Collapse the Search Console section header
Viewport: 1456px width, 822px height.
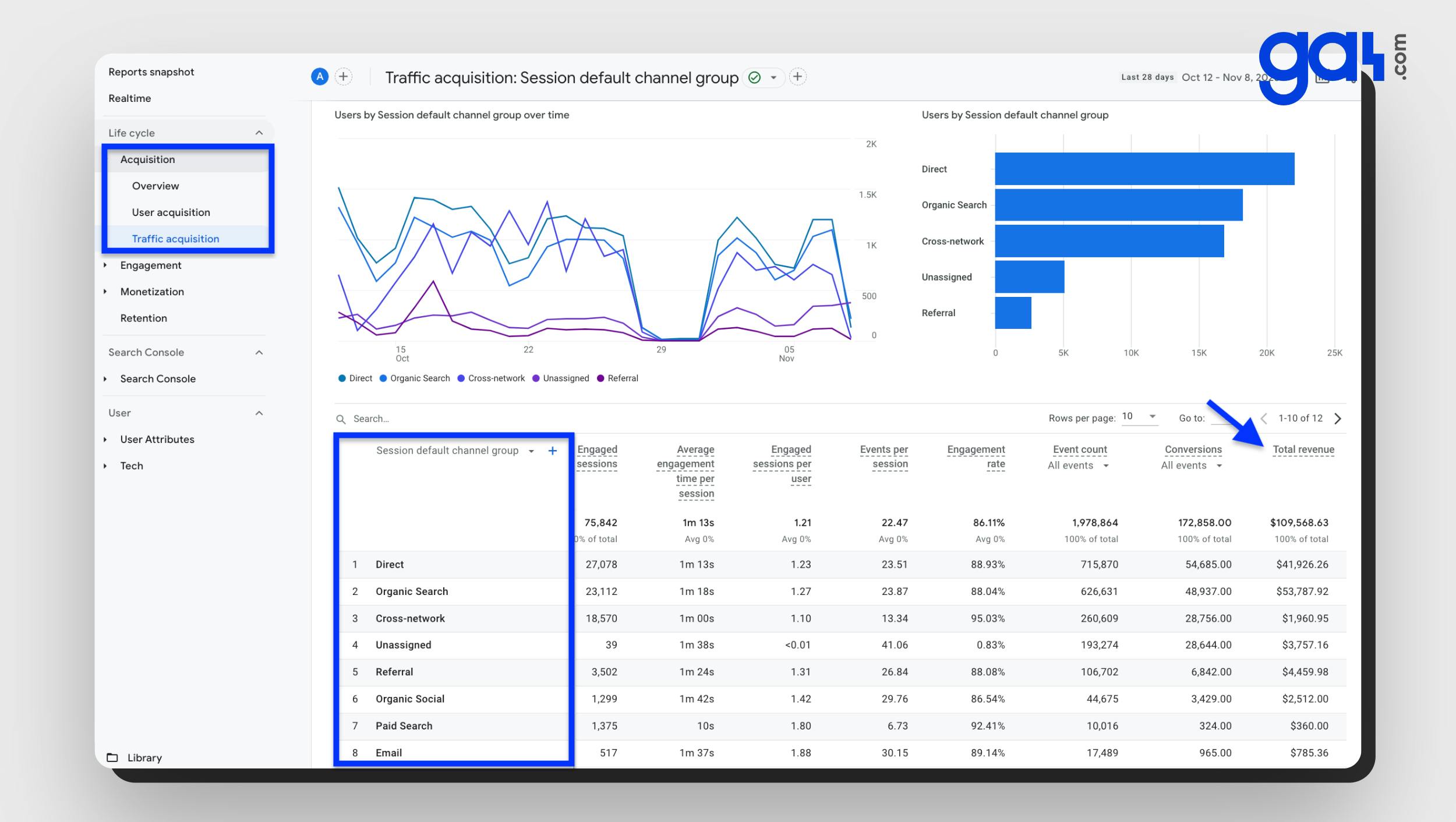pyautogui.click(x=259, y=352)
